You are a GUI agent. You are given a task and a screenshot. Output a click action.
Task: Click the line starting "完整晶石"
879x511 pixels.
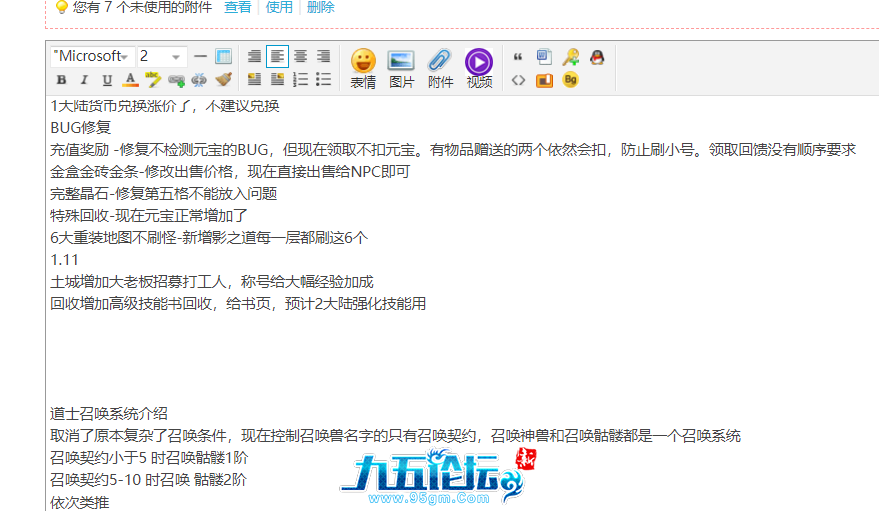coord(164,194)
